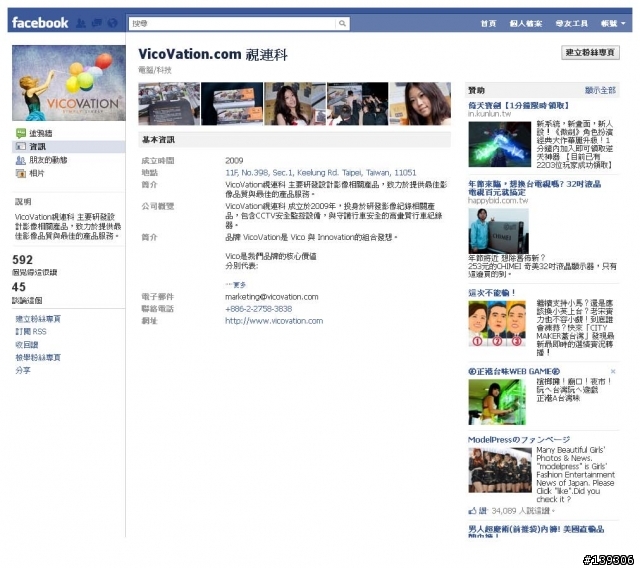Click sidebar 建立粉絲專頁 link
640x568 pixels.
tap(38, 319)
